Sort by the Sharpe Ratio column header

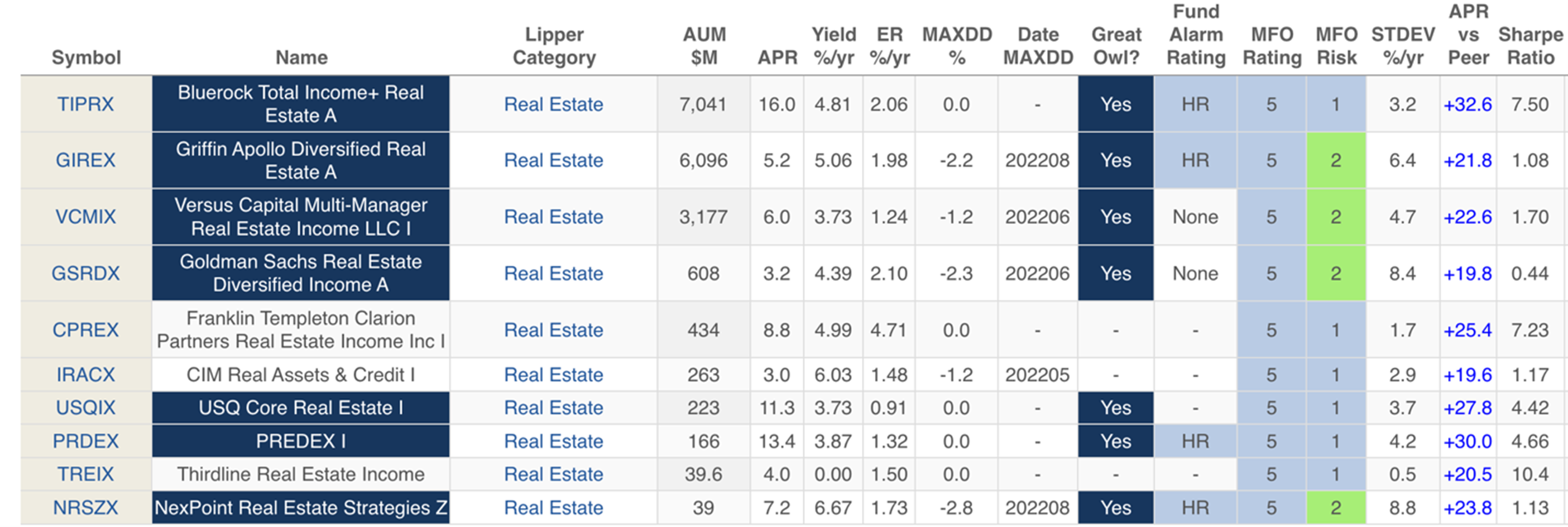point(1530,46)
